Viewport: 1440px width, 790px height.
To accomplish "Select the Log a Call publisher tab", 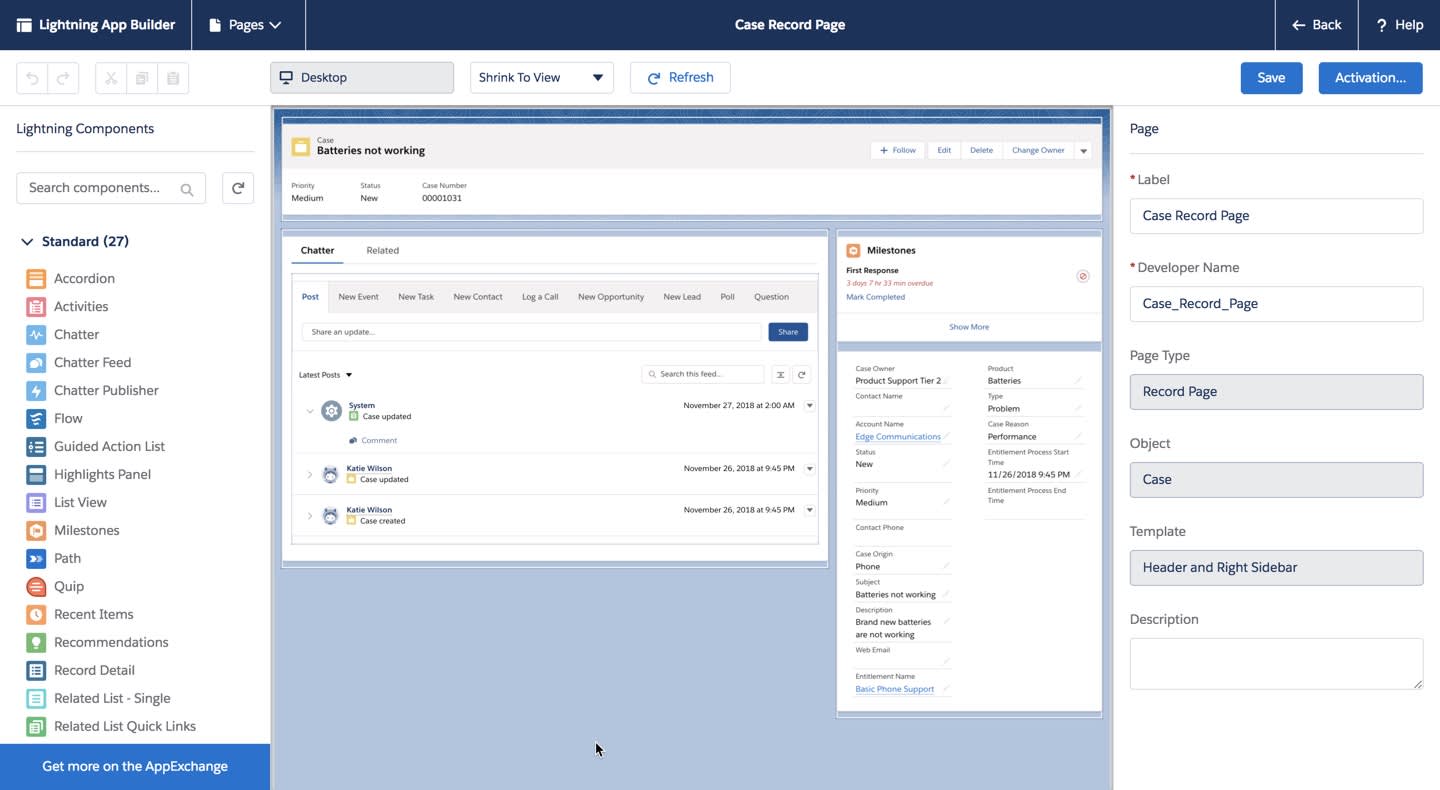I will pyautogui.click(x=540, y=297).
